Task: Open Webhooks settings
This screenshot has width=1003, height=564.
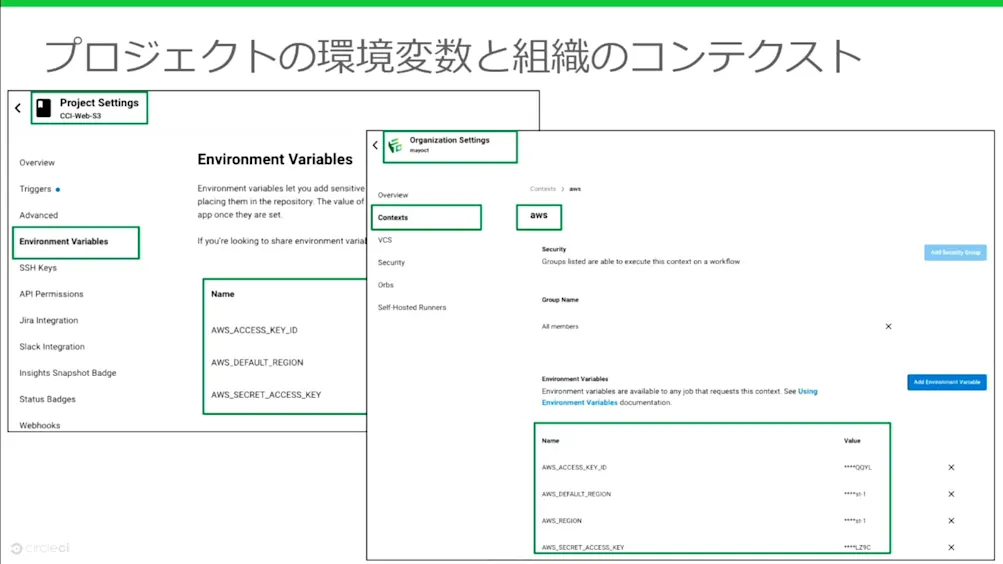Action: [x=40, y=425]
